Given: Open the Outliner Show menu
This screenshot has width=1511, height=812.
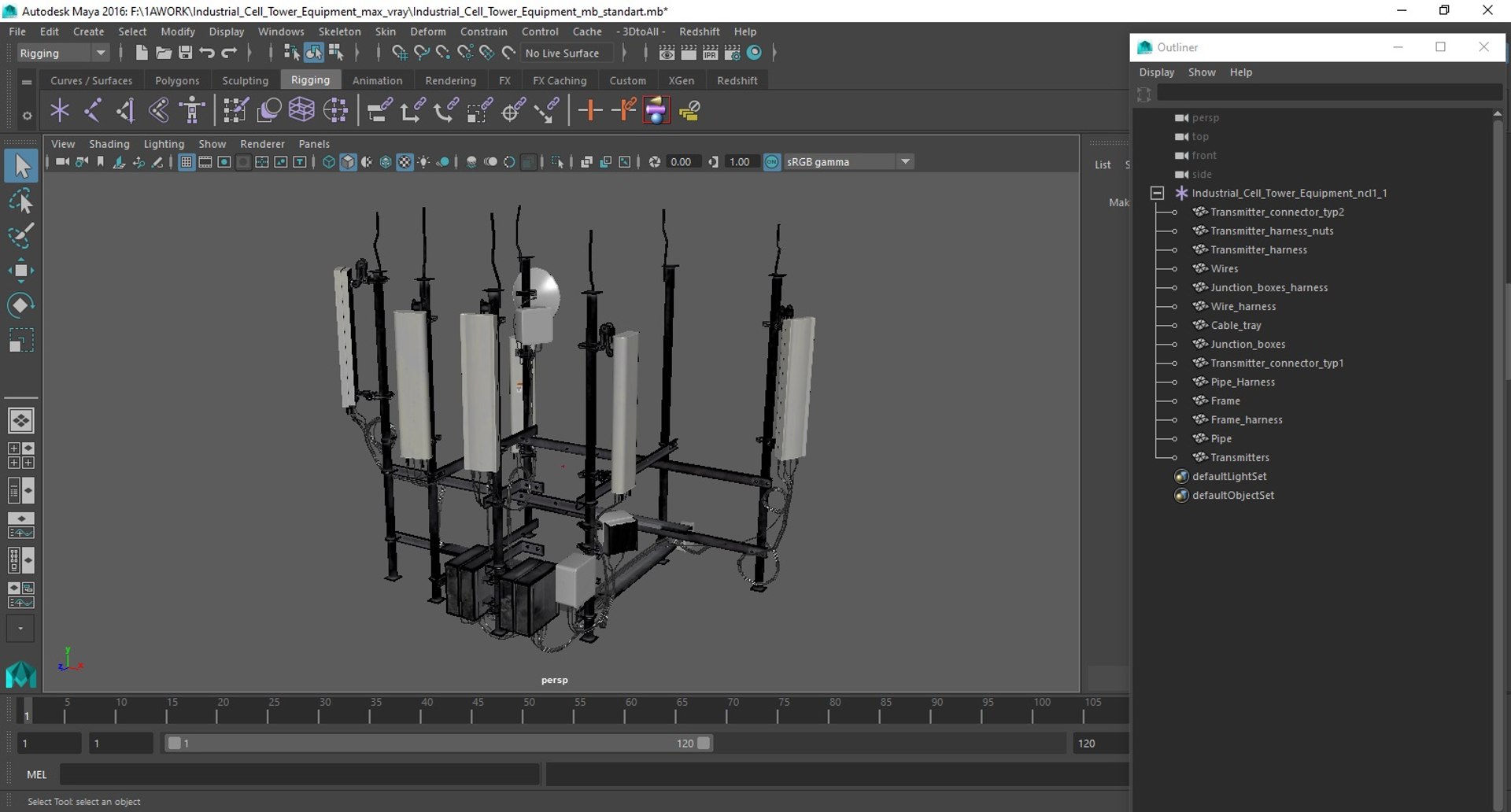Looking at the screenshot, I should 1201,72.
